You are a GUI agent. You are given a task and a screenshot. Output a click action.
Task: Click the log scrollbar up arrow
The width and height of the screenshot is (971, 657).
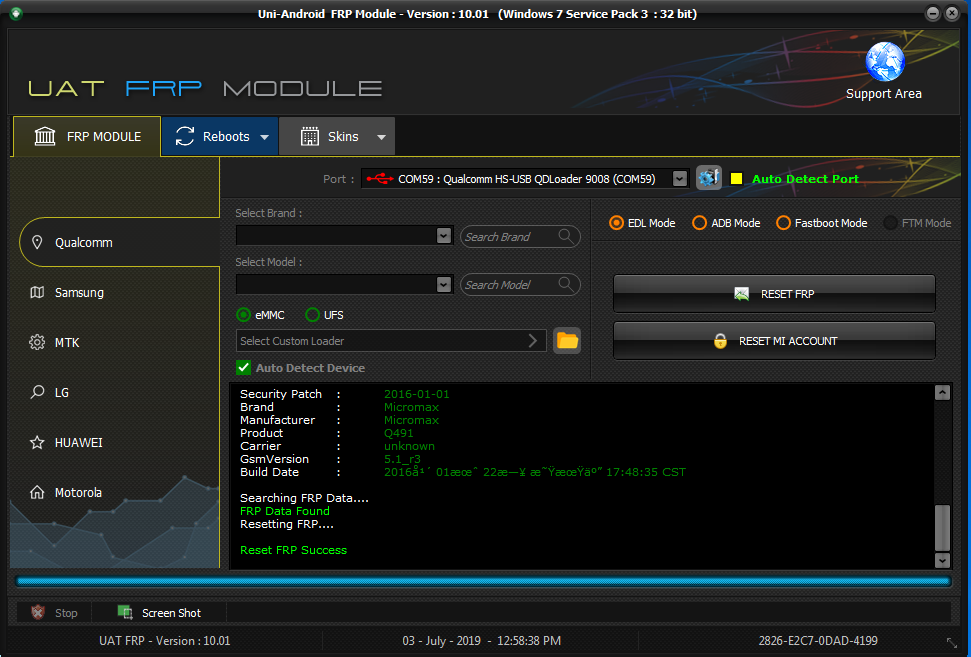point(943,393)
